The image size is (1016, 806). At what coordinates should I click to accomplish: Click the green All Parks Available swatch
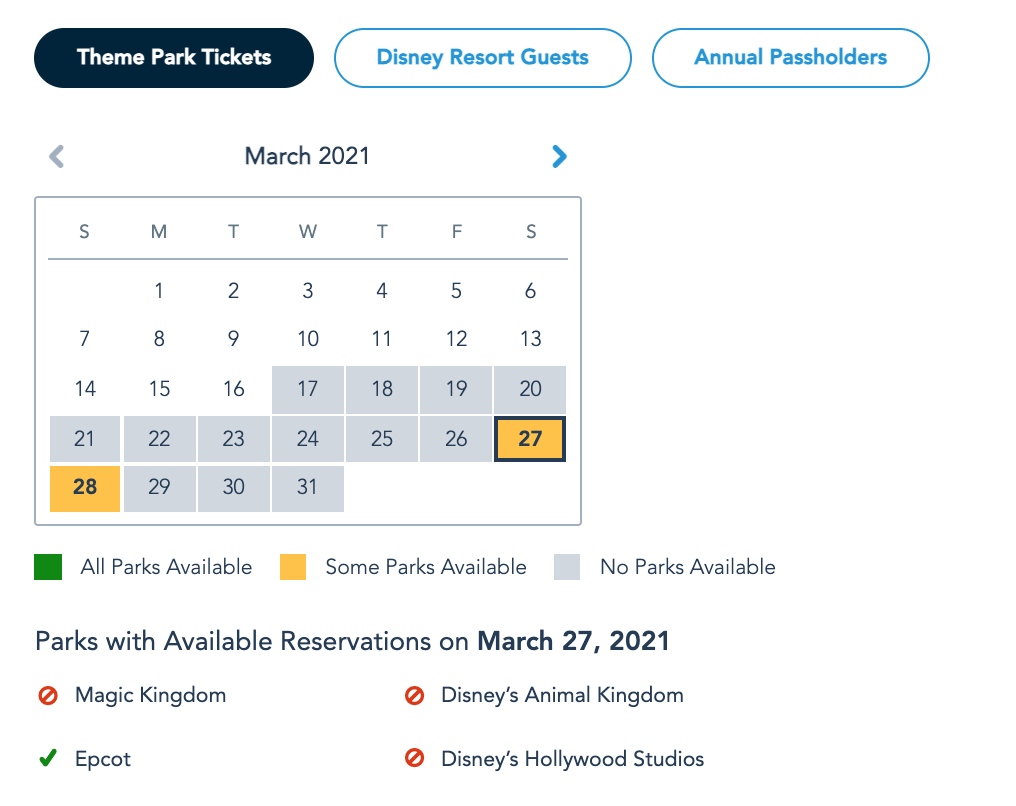click(48, 567)
